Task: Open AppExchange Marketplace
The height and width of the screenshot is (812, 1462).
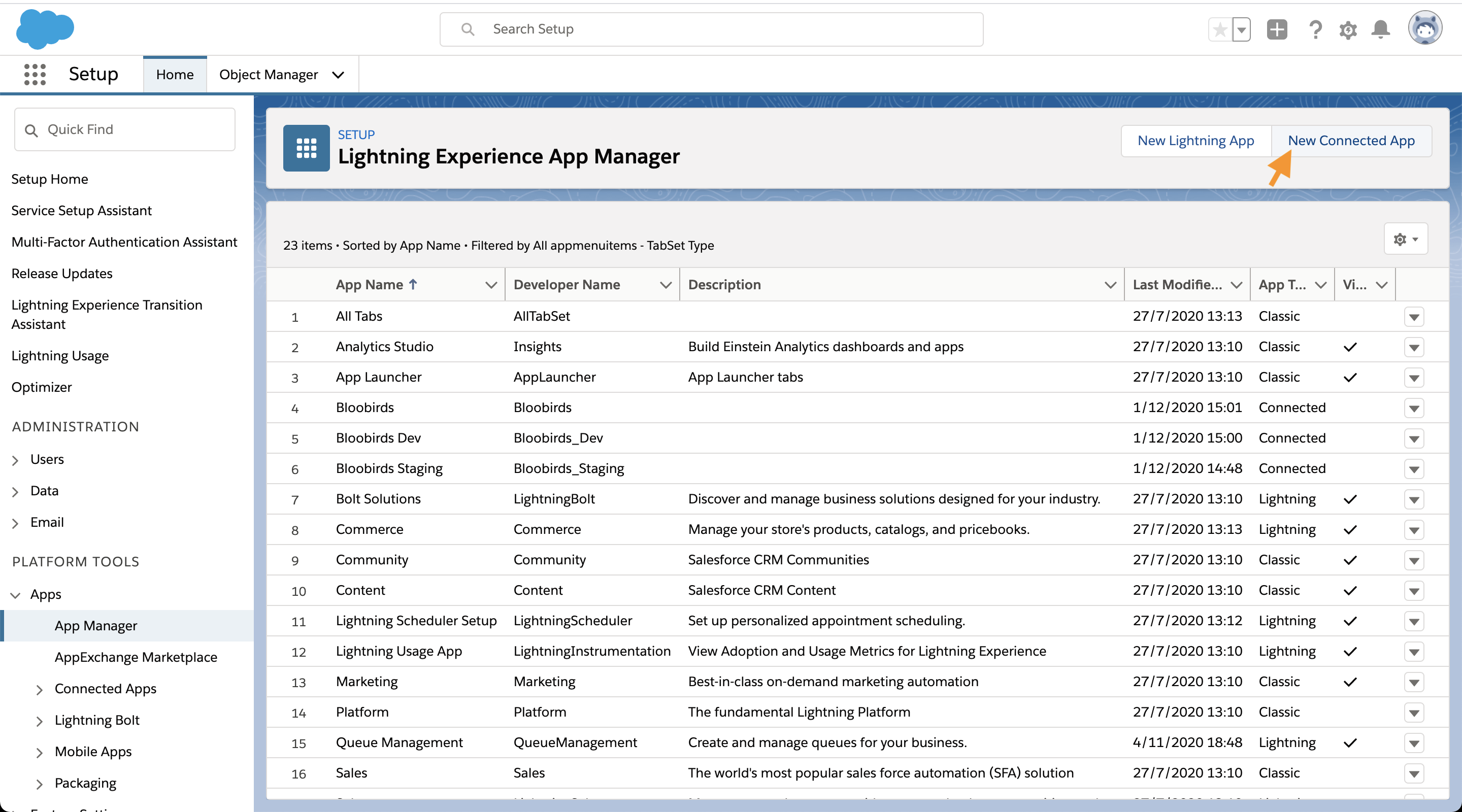Action: (x=136, y=657)
